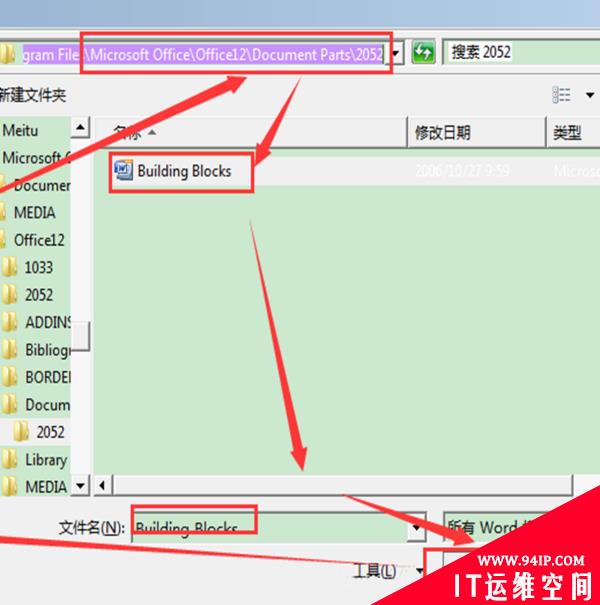
Task: Select the Office12 folder in tree
Action: coord(39,240)
